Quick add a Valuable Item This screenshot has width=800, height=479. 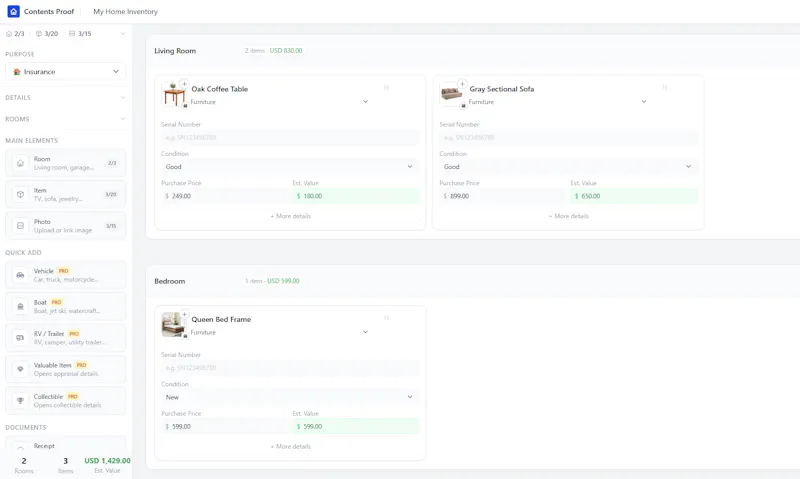[x=66, y=369]
